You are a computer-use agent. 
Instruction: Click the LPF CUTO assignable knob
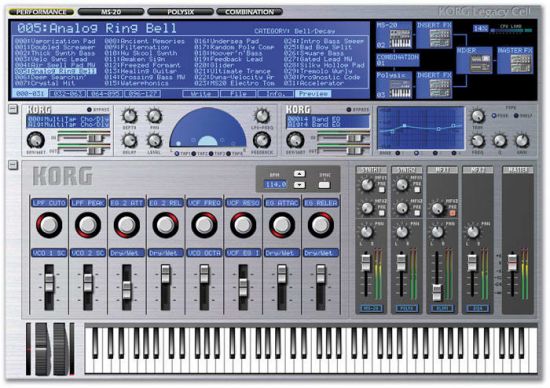pos(49,225)
